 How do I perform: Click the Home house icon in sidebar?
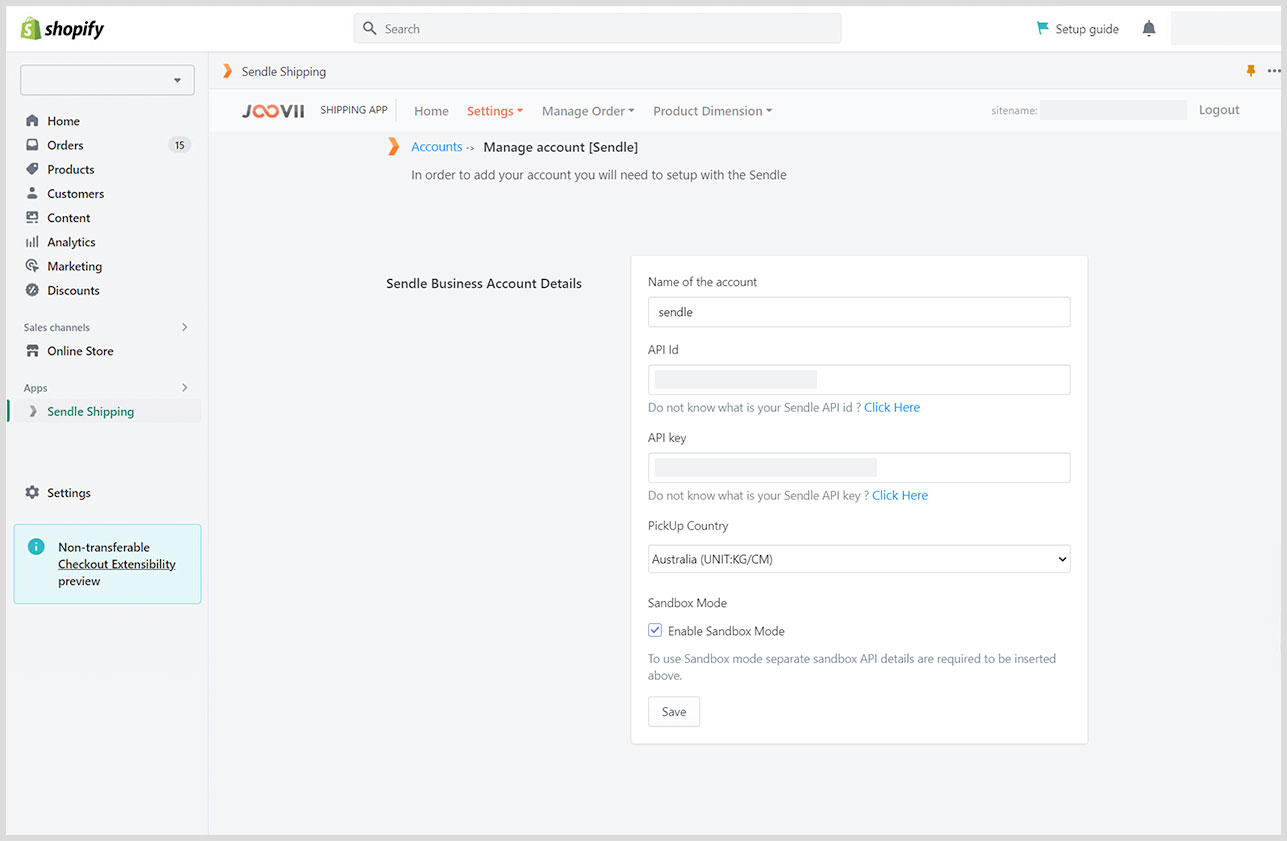[x=33, y=121]
